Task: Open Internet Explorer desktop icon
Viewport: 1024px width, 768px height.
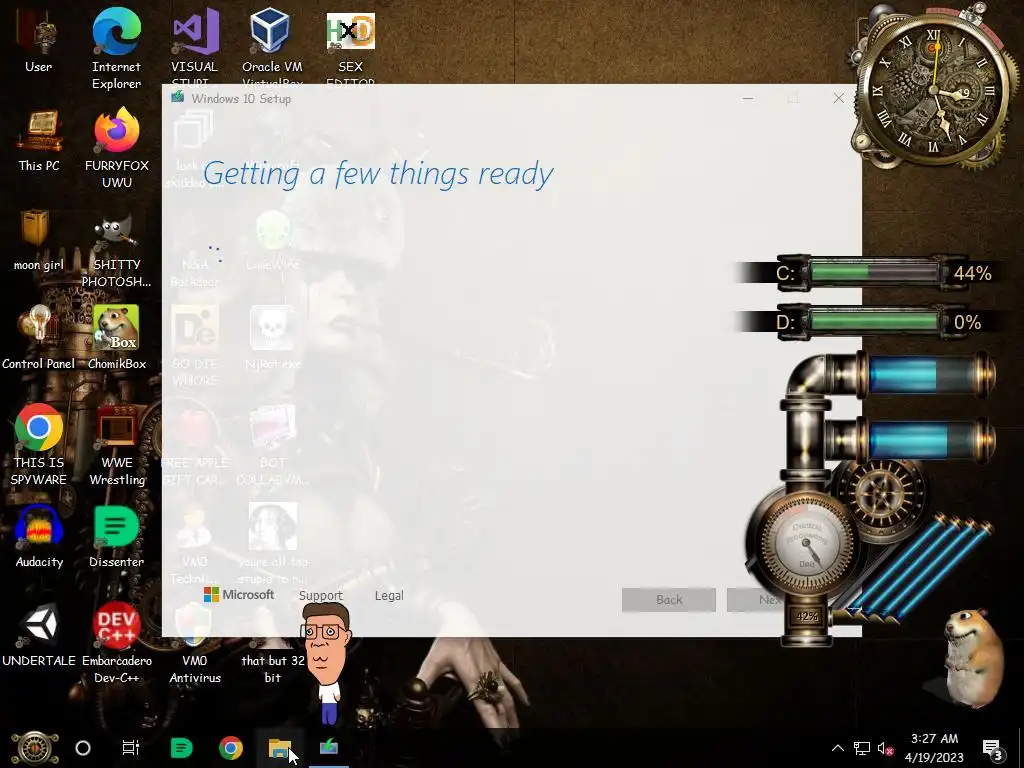Action: (116, 47)
